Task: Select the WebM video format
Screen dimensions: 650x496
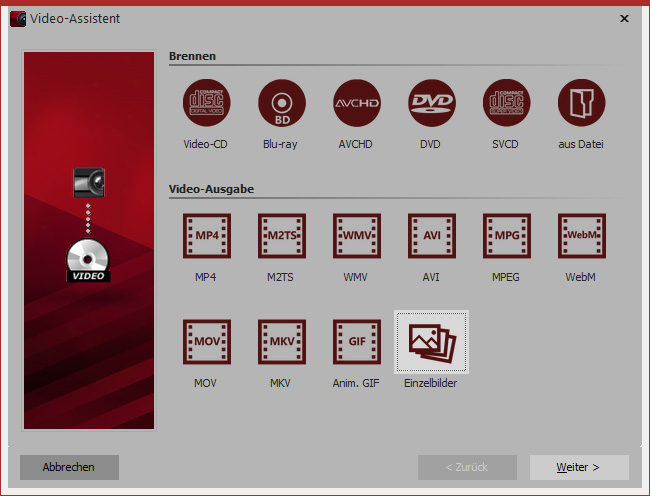Action: pos(581,237)
